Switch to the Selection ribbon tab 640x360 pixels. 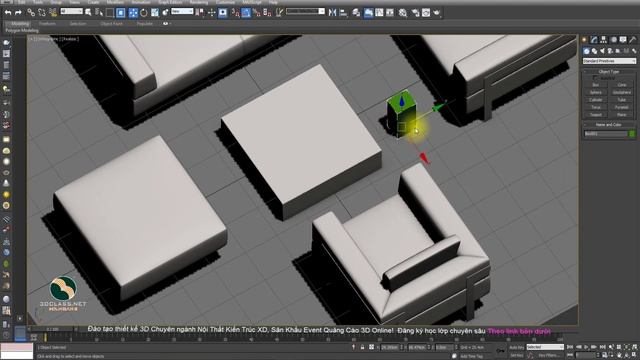pyautogui.click(x=78, y=24)
